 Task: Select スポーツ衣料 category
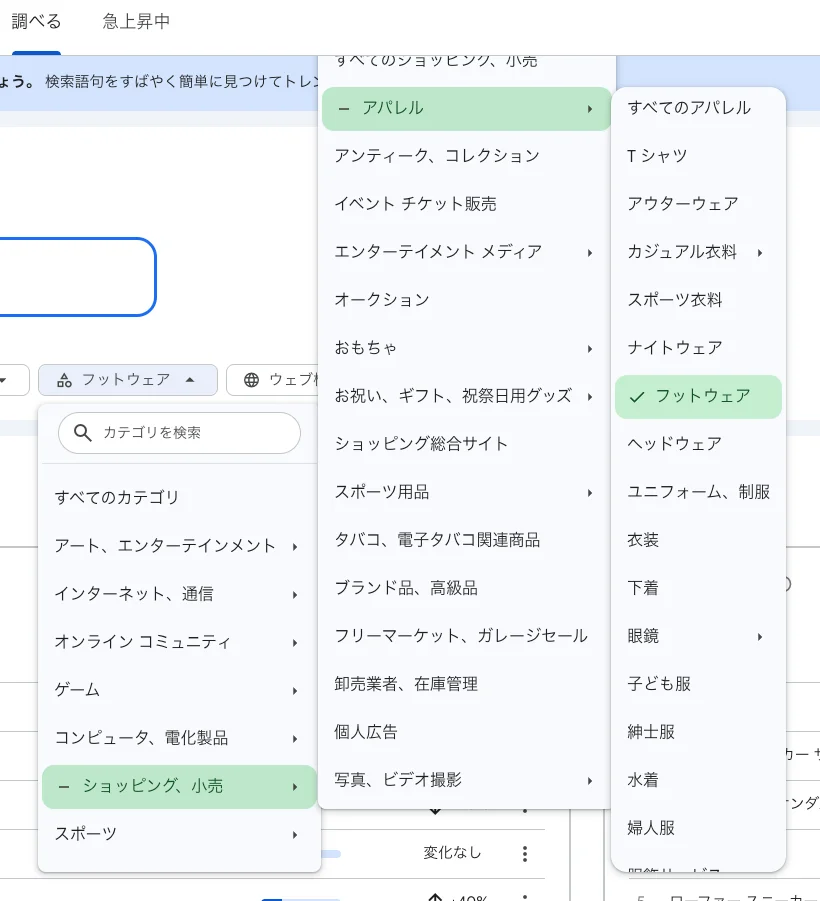click(698, 300)
